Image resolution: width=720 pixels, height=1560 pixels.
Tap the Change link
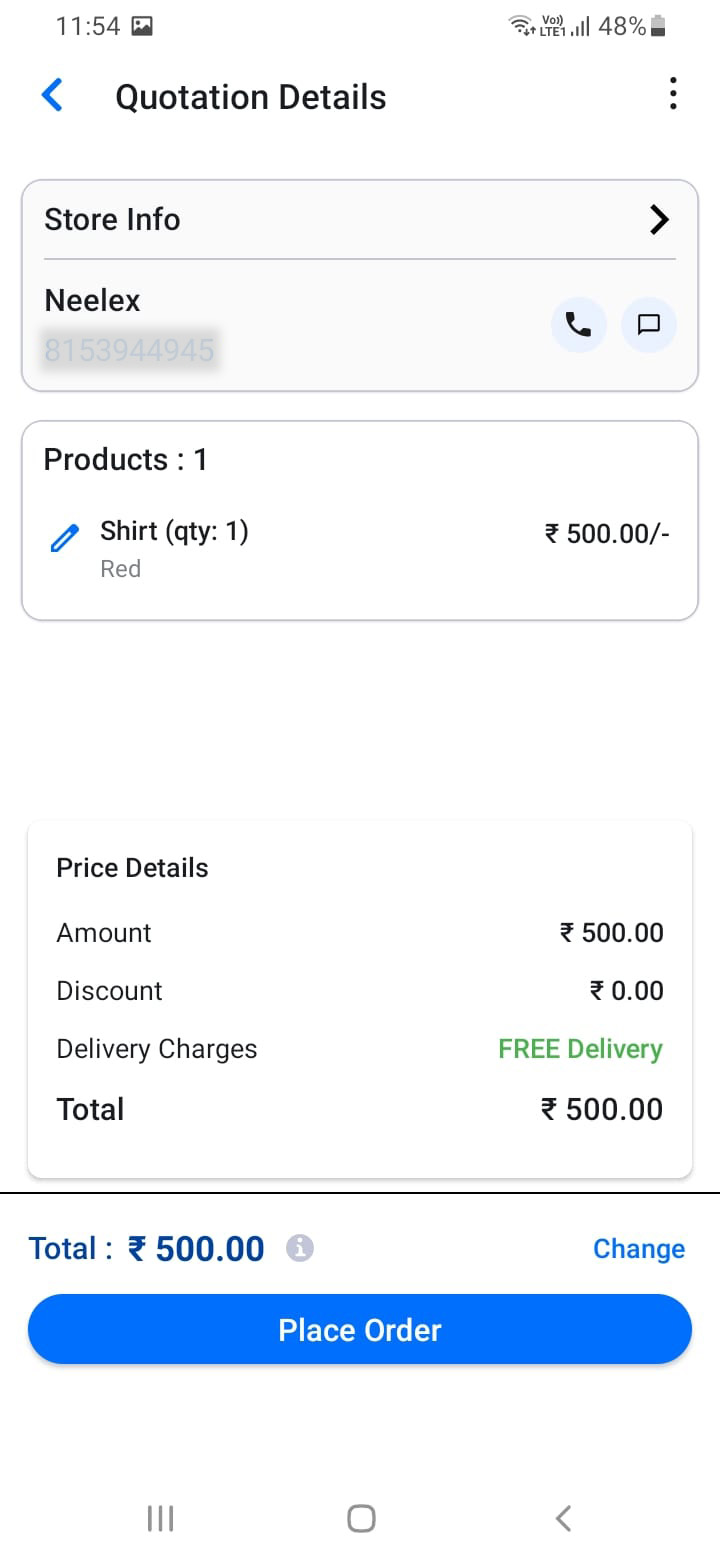(x=638, y=1249)
